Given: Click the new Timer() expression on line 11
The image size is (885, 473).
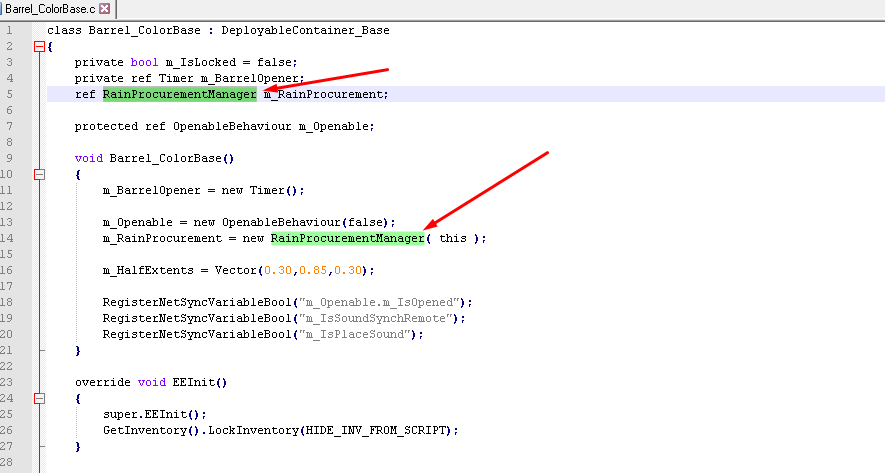Looking at the screenshot, I should (260, 190).
